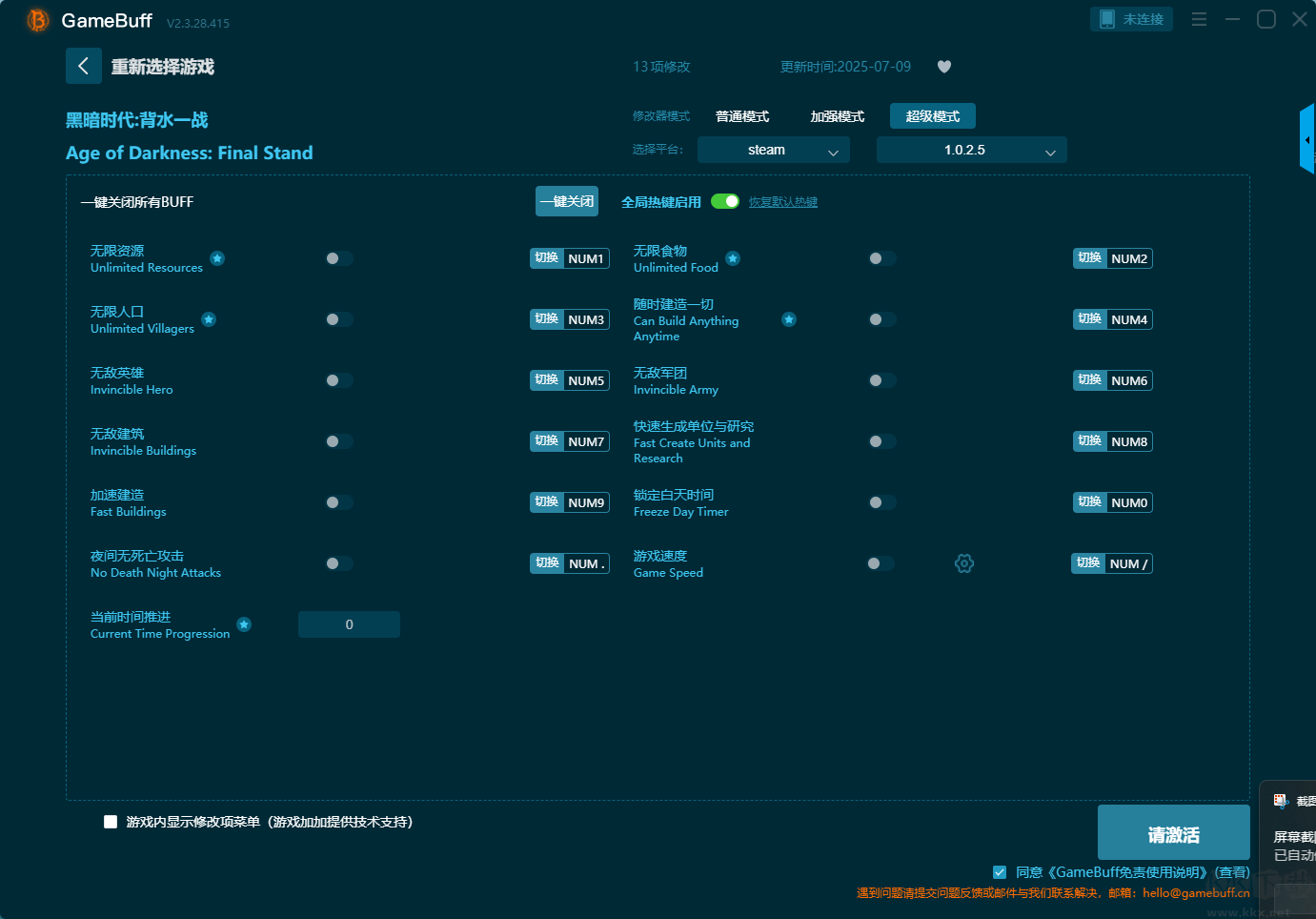Toggle Fast Buildings switch
The width and height of the screenshot is (1316, 919).
(x=338, y=502)
